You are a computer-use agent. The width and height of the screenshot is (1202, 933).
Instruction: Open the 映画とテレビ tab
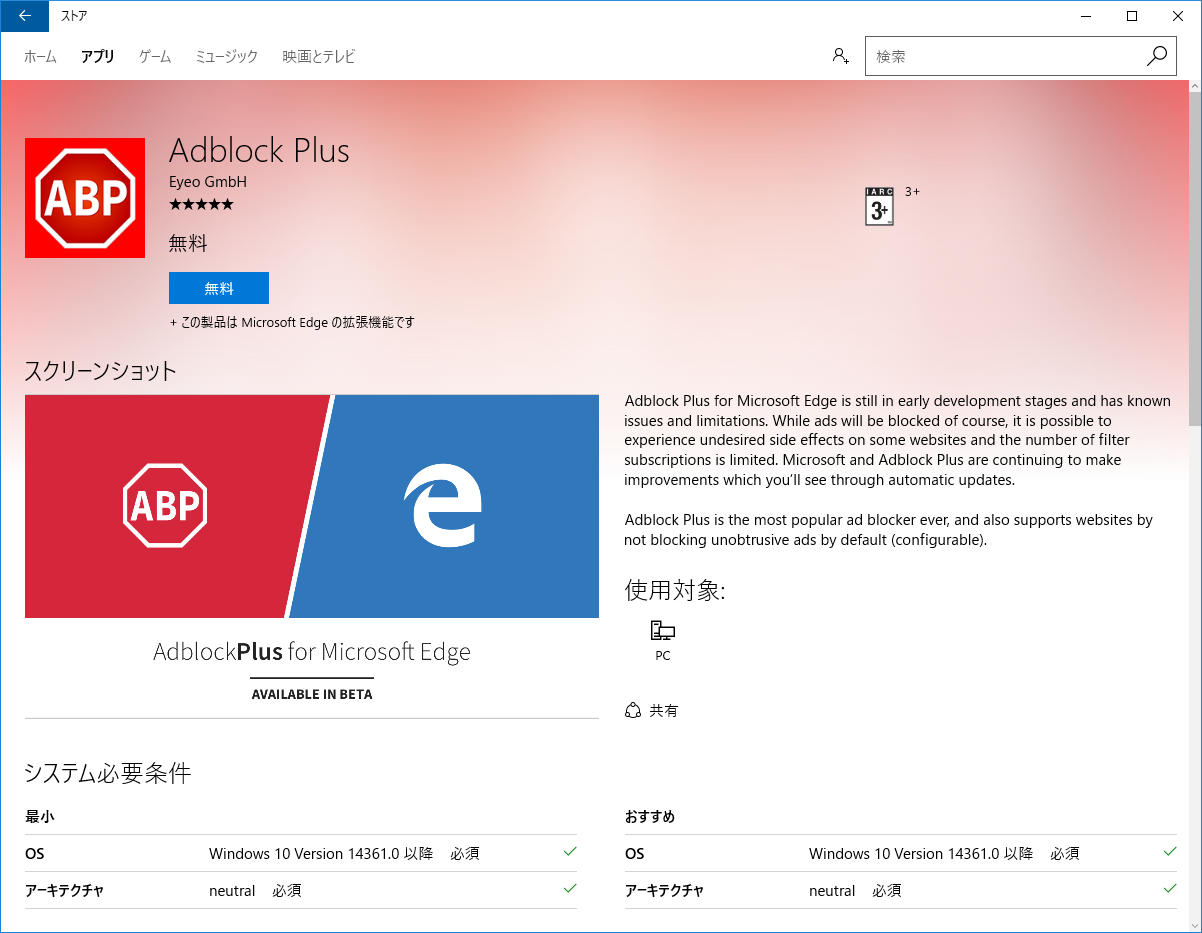[319, 57]
